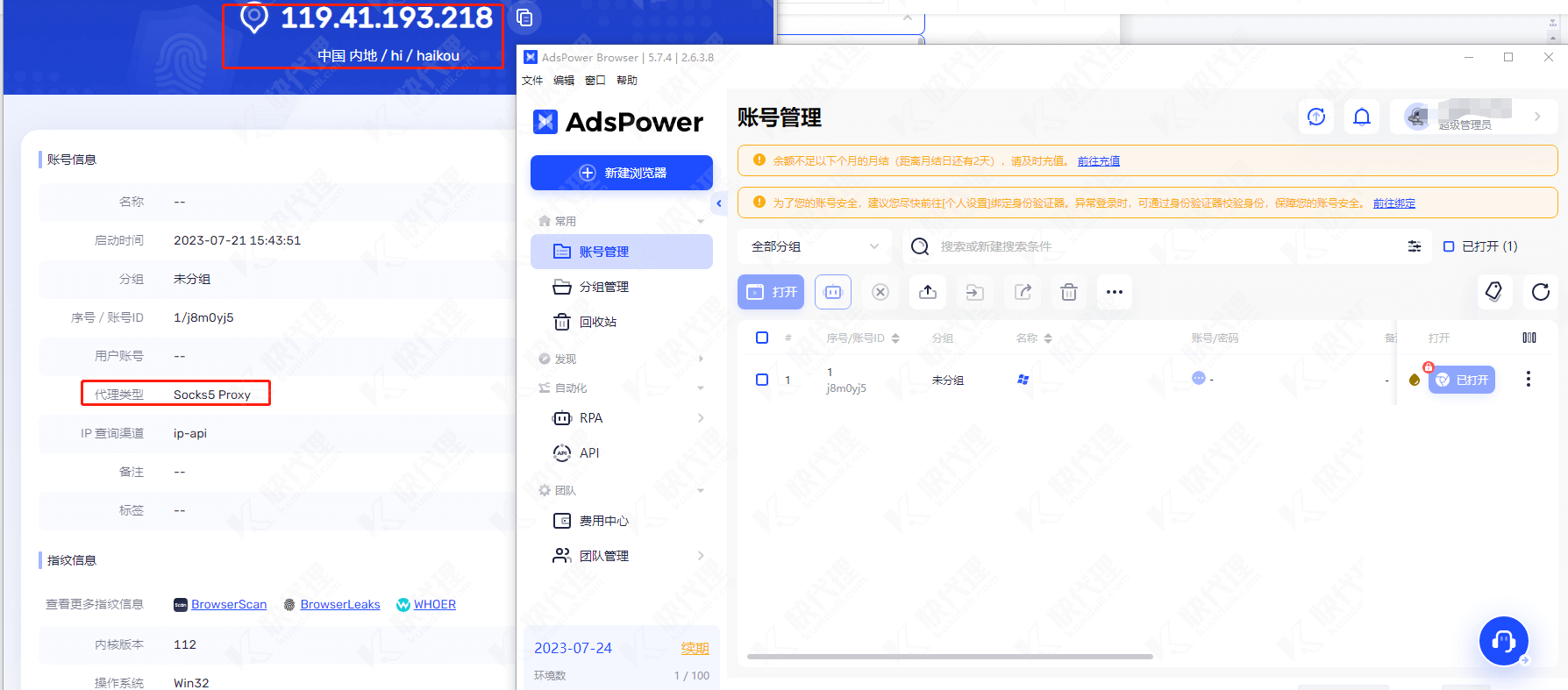1568x690 pixels.
Task: Enable the 已打开 (1) filter checkbox
Action: [1449, 246]
